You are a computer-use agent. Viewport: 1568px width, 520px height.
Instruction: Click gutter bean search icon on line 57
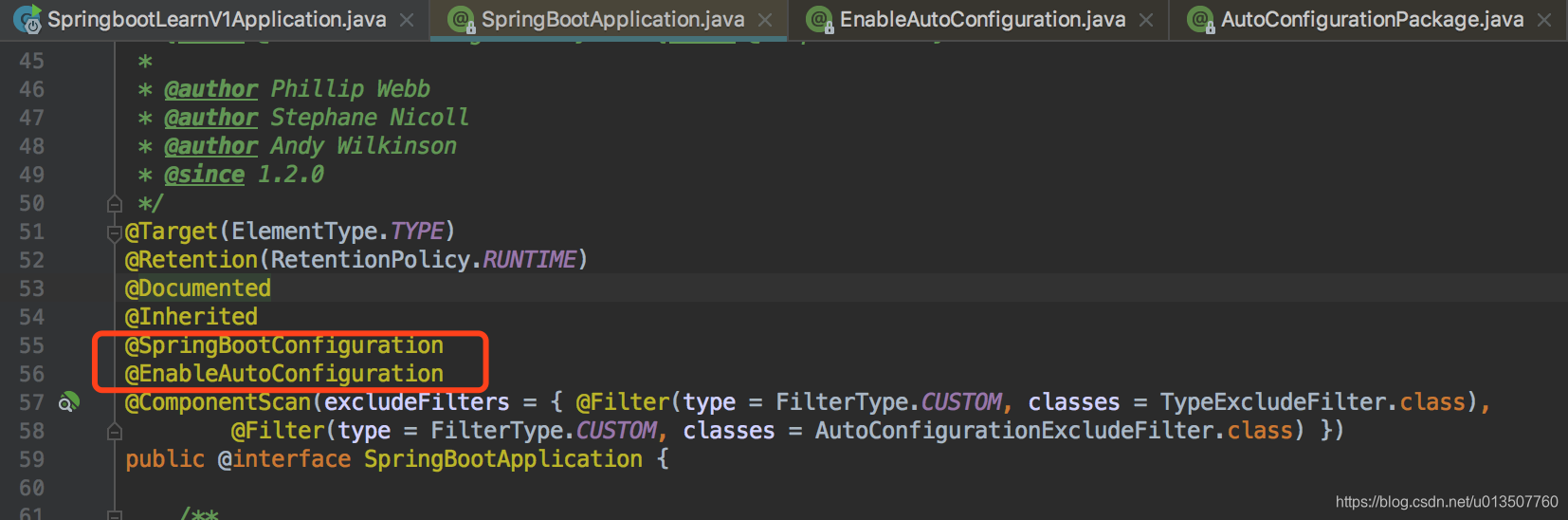tap(69, 402)
